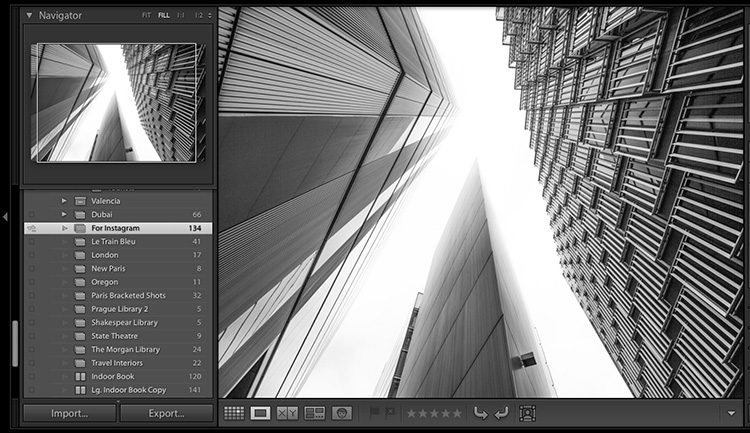Select the Paris Bracketed Shots collection

[x=128, y=296]
